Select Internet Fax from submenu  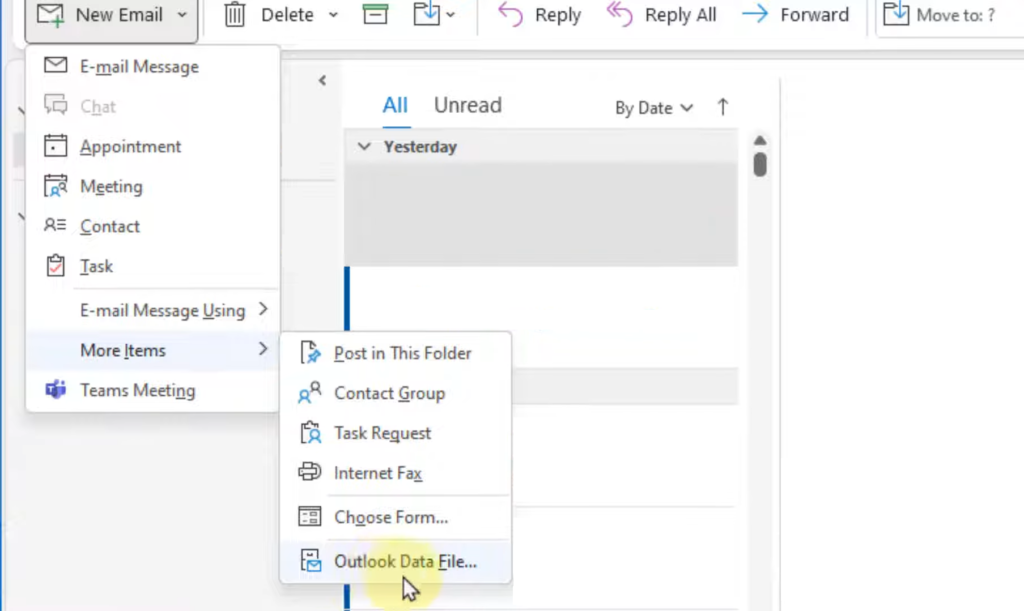click(x=396, y=473)
